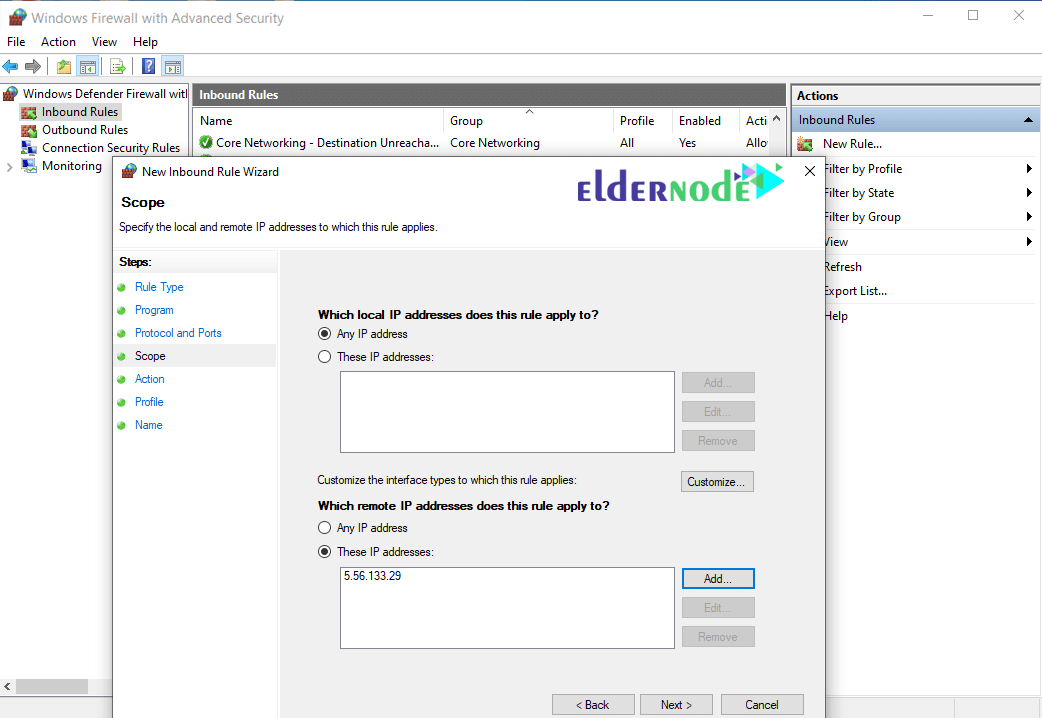Expand the Filter by Profile submenu arrow
This screenshot has width=1042, height=718.
pos(1029,169)
